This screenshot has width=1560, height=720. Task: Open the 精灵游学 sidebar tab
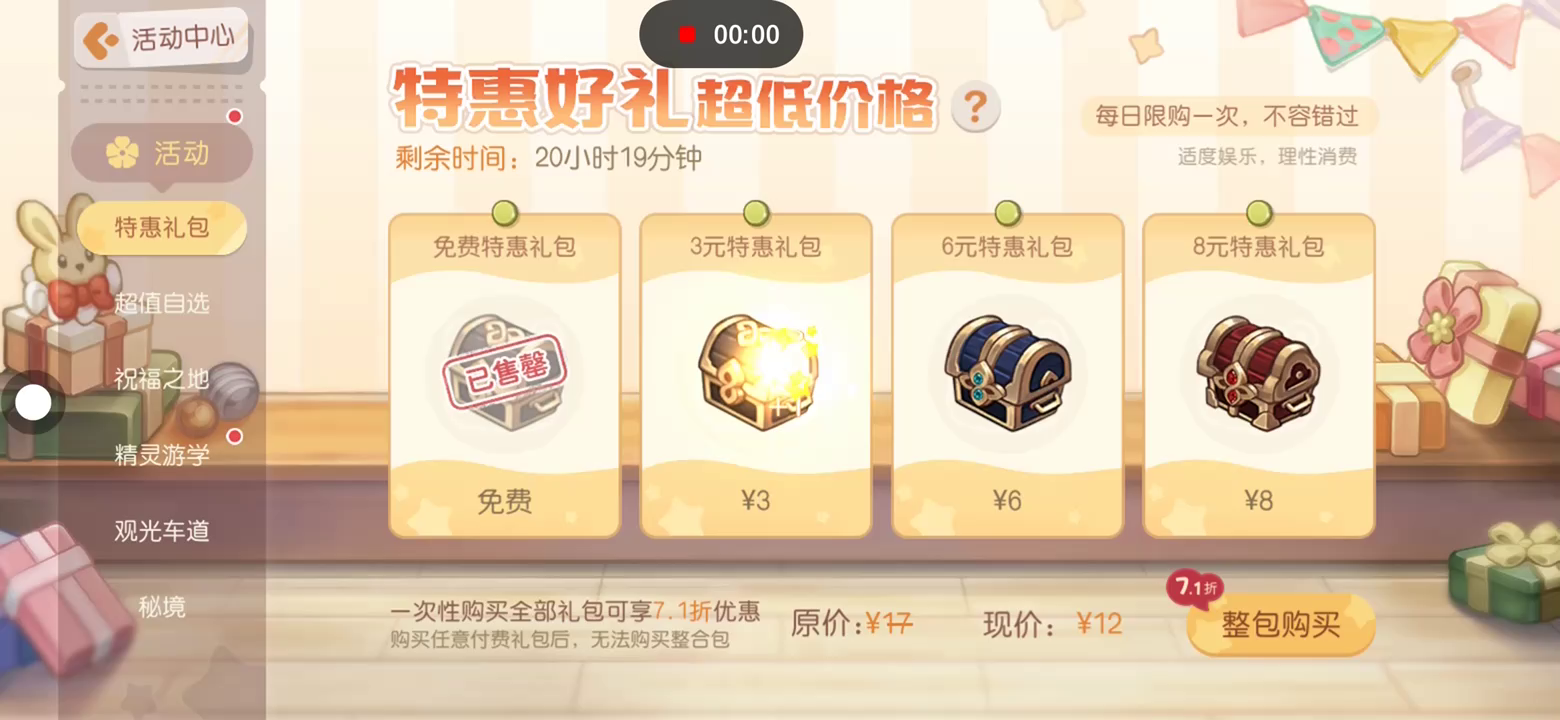click(162, 455)
